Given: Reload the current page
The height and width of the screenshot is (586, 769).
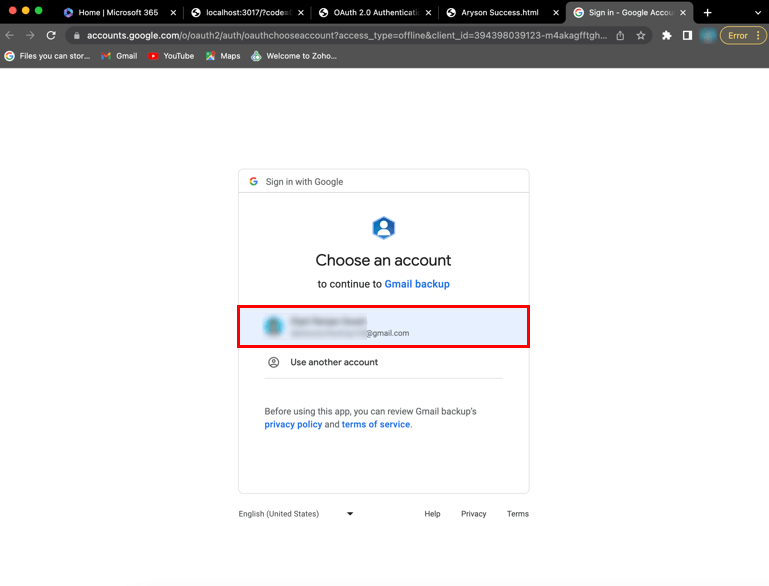Looking at the screenshot, I should [x=51, y=35].
